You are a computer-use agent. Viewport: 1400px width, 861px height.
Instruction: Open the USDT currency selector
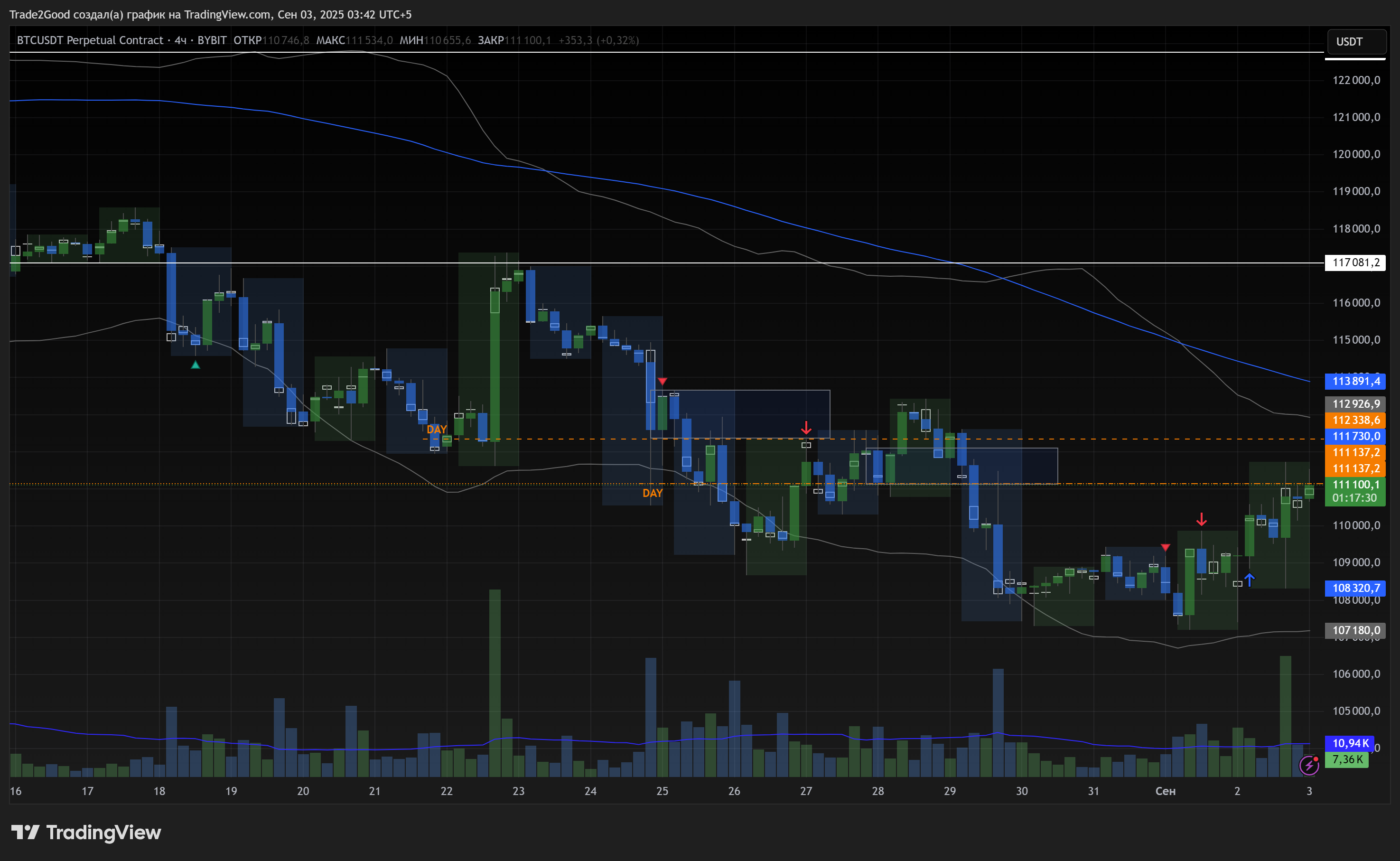coord(1354,42)
